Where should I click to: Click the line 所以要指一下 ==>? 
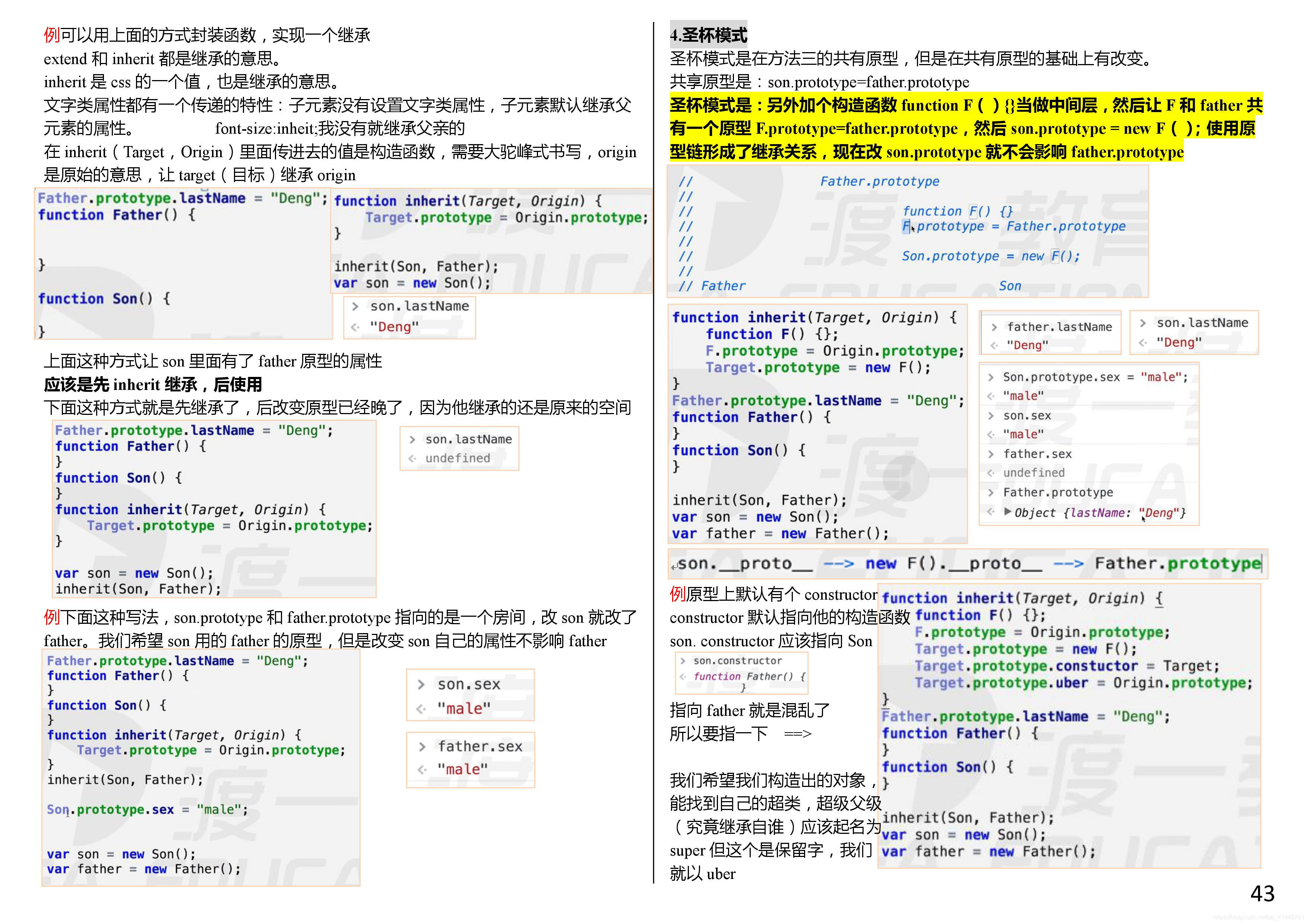click(741, 733)
